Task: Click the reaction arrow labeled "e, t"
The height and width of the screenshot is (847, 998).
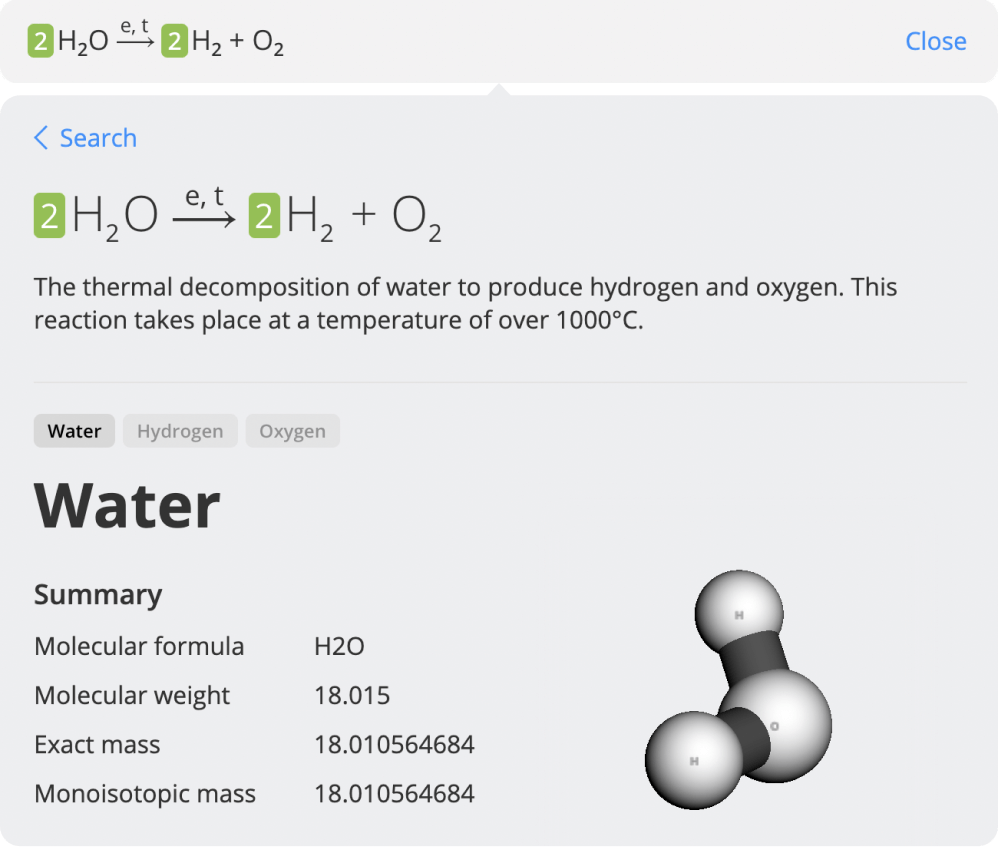Action: (205, 213)
